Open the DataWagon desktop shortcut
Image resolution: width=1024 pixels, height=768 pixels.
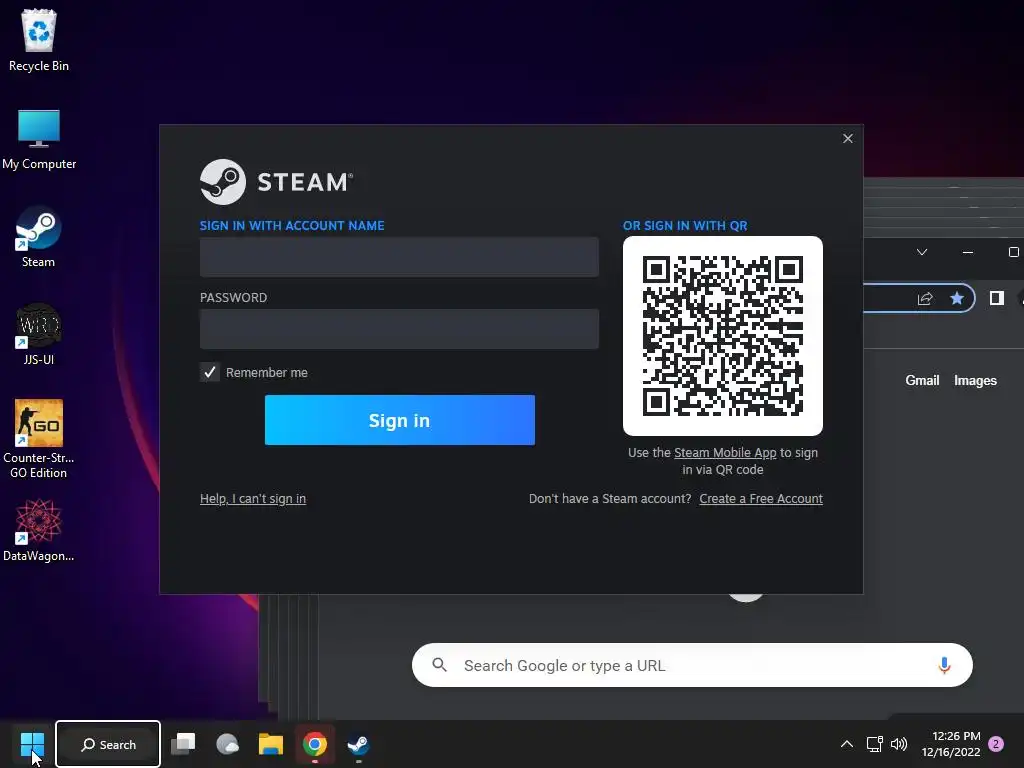click(39, 530)
